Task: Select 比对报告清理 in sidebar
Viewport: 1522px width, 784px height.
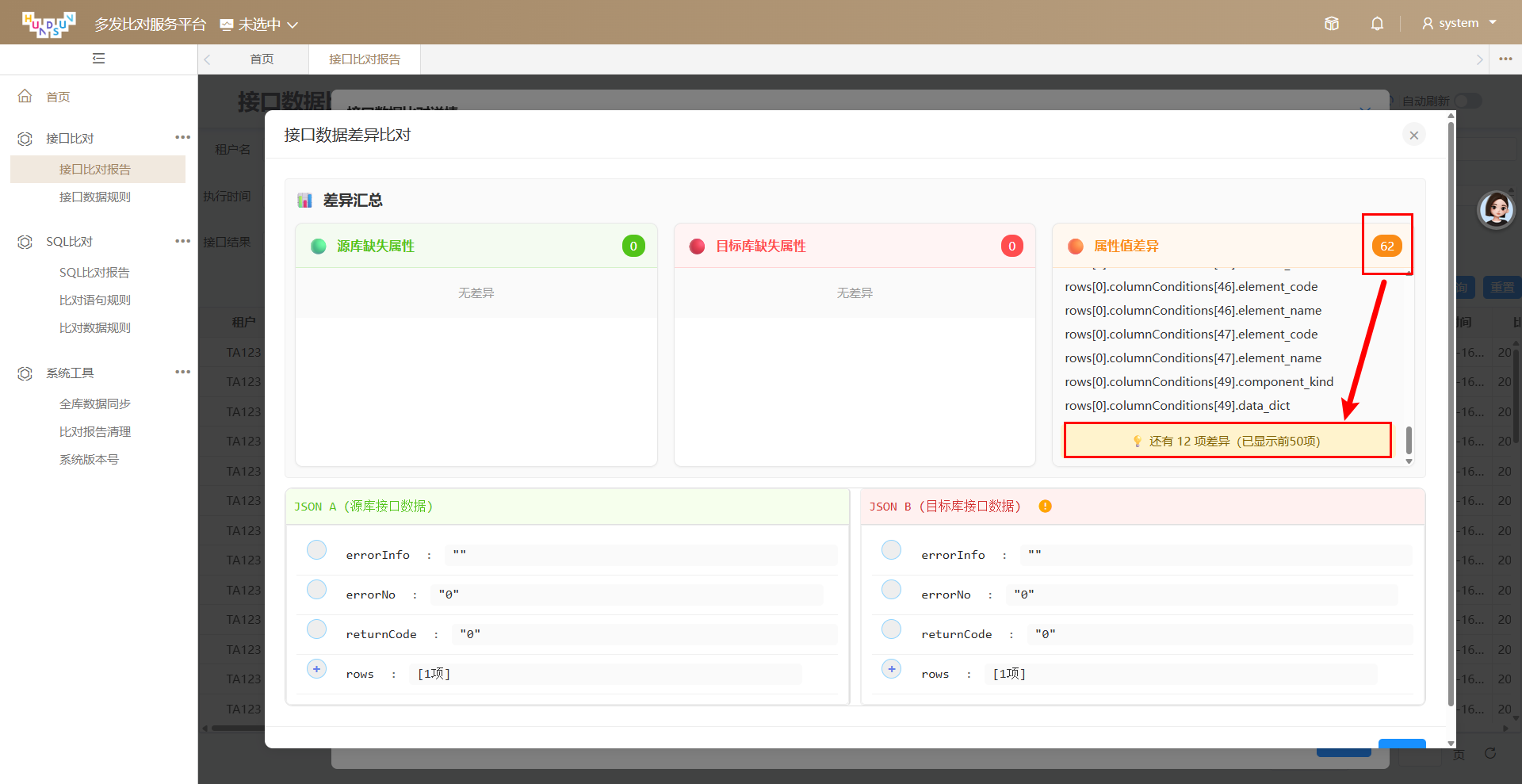Action: pos(95,431)
